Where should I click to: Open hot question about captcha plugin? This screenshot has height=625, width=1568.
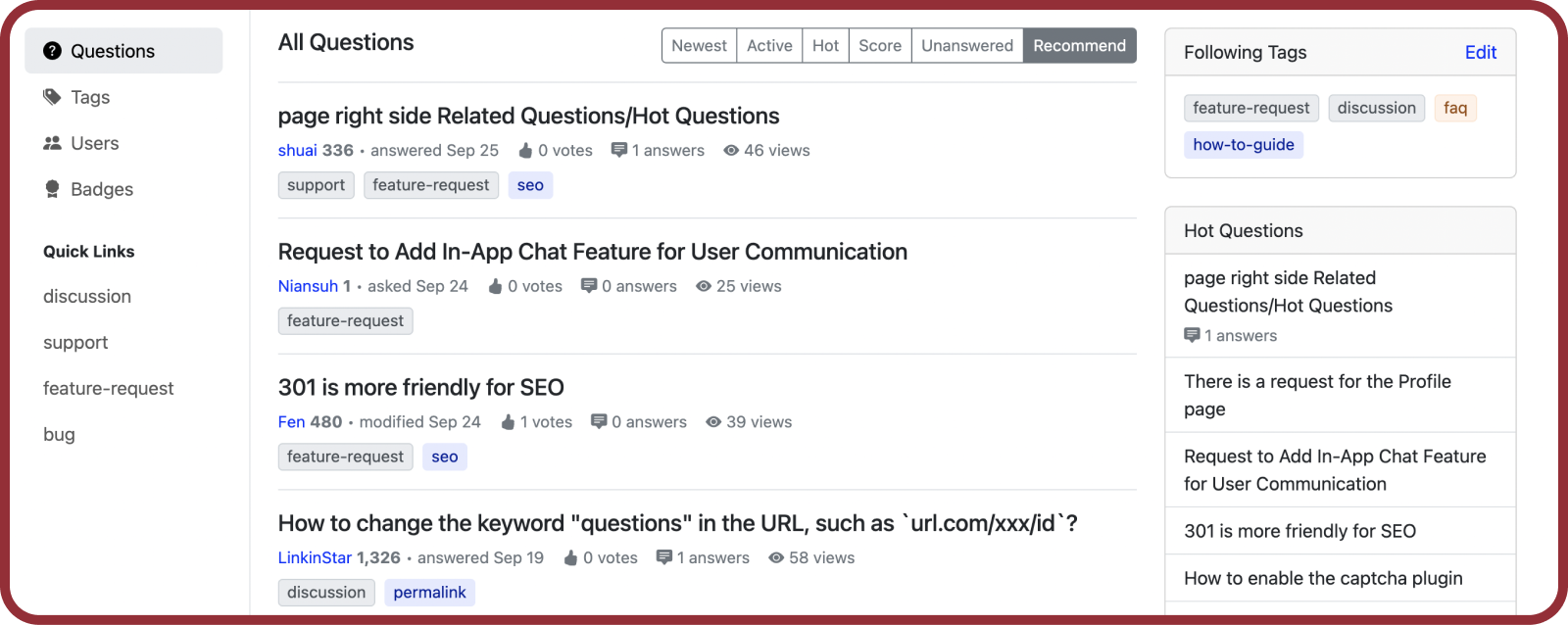(1323, 578)
